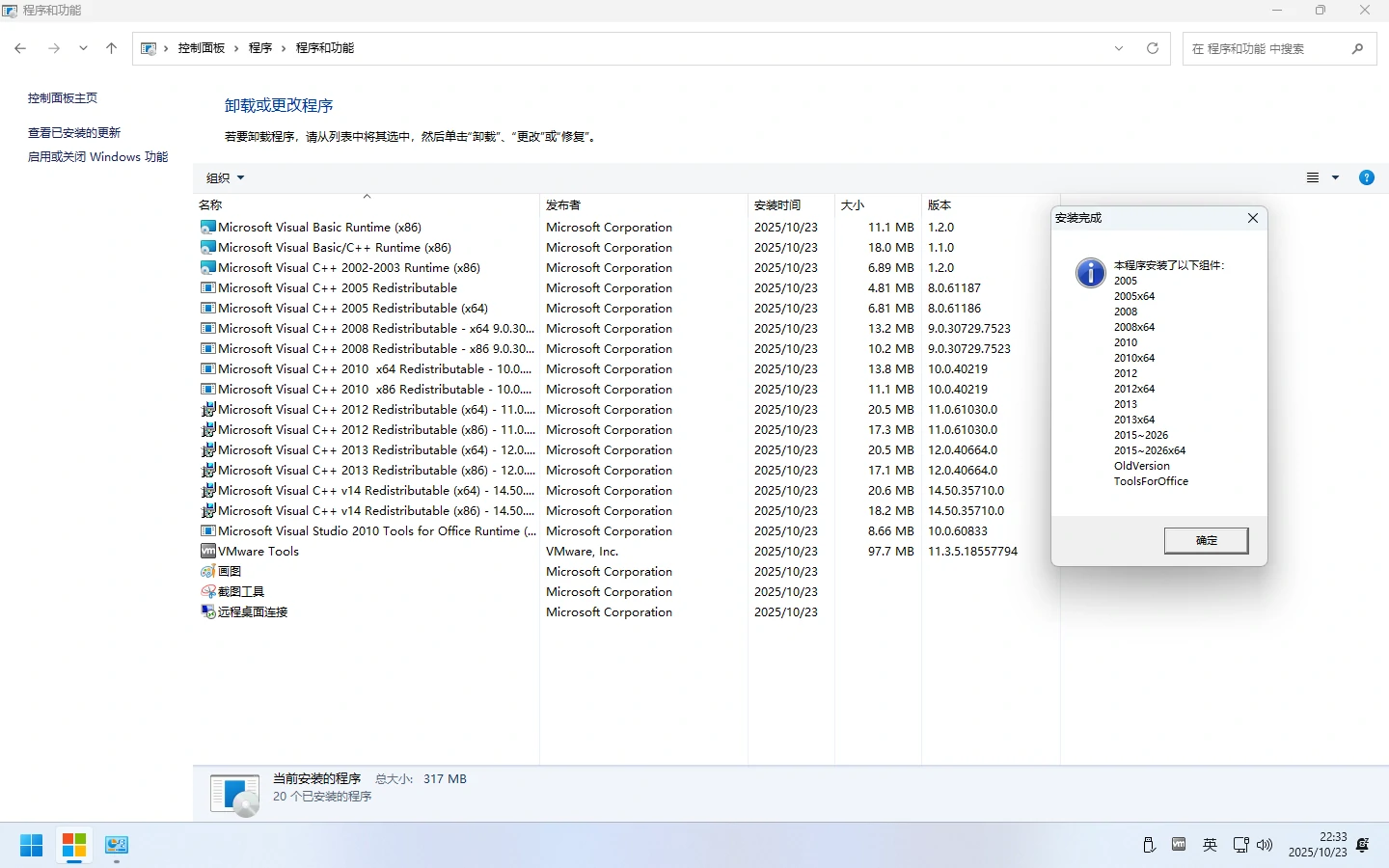Viewport: 1389px width, 868px height.
Task: Open the view options dropdown arrow
Action: (x=1335, y=177)
